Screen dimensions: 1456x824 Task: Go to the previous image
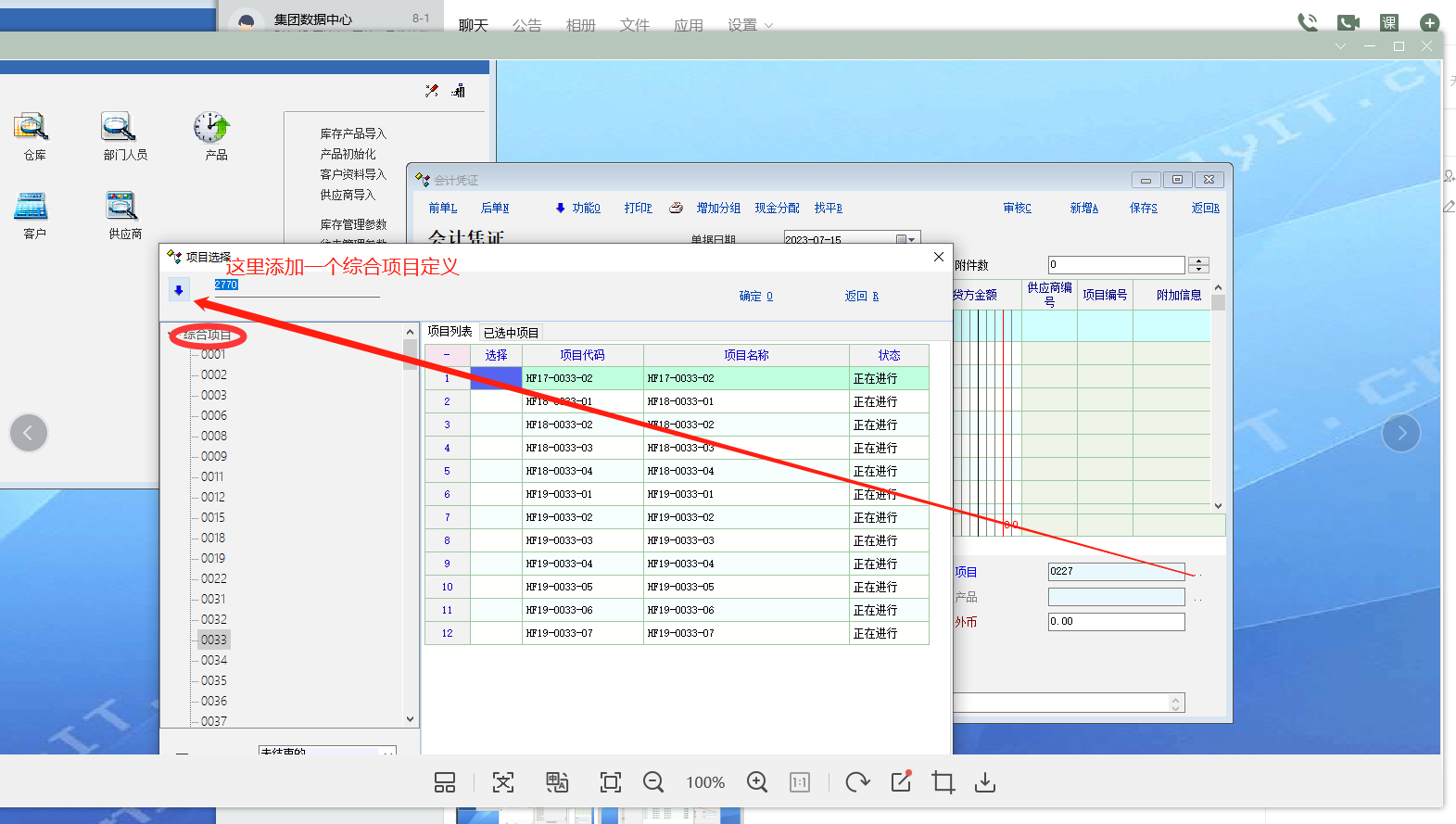tap(29, 433)
